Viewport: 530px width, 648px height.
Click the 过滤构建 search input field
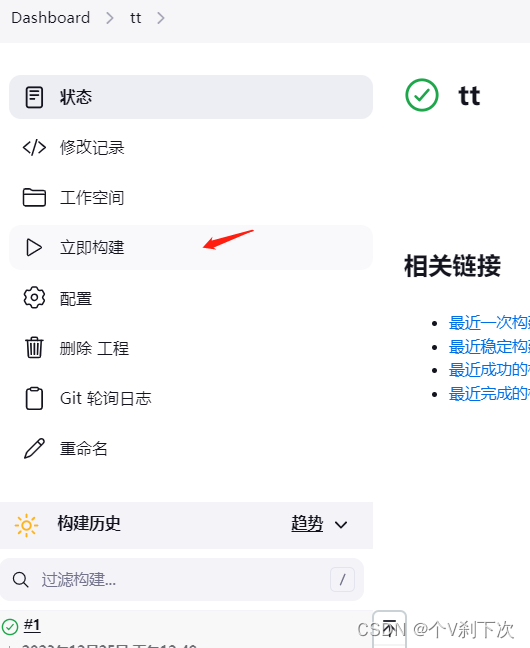(x=182, y=579)
